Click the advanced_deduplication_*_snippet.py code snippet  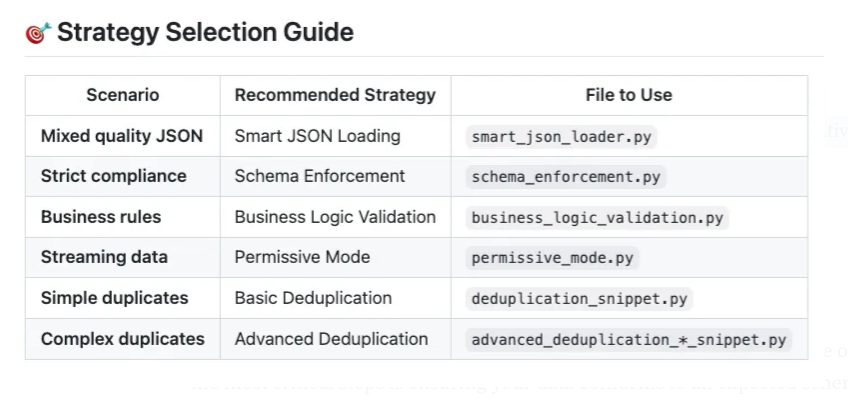[628, 340]
